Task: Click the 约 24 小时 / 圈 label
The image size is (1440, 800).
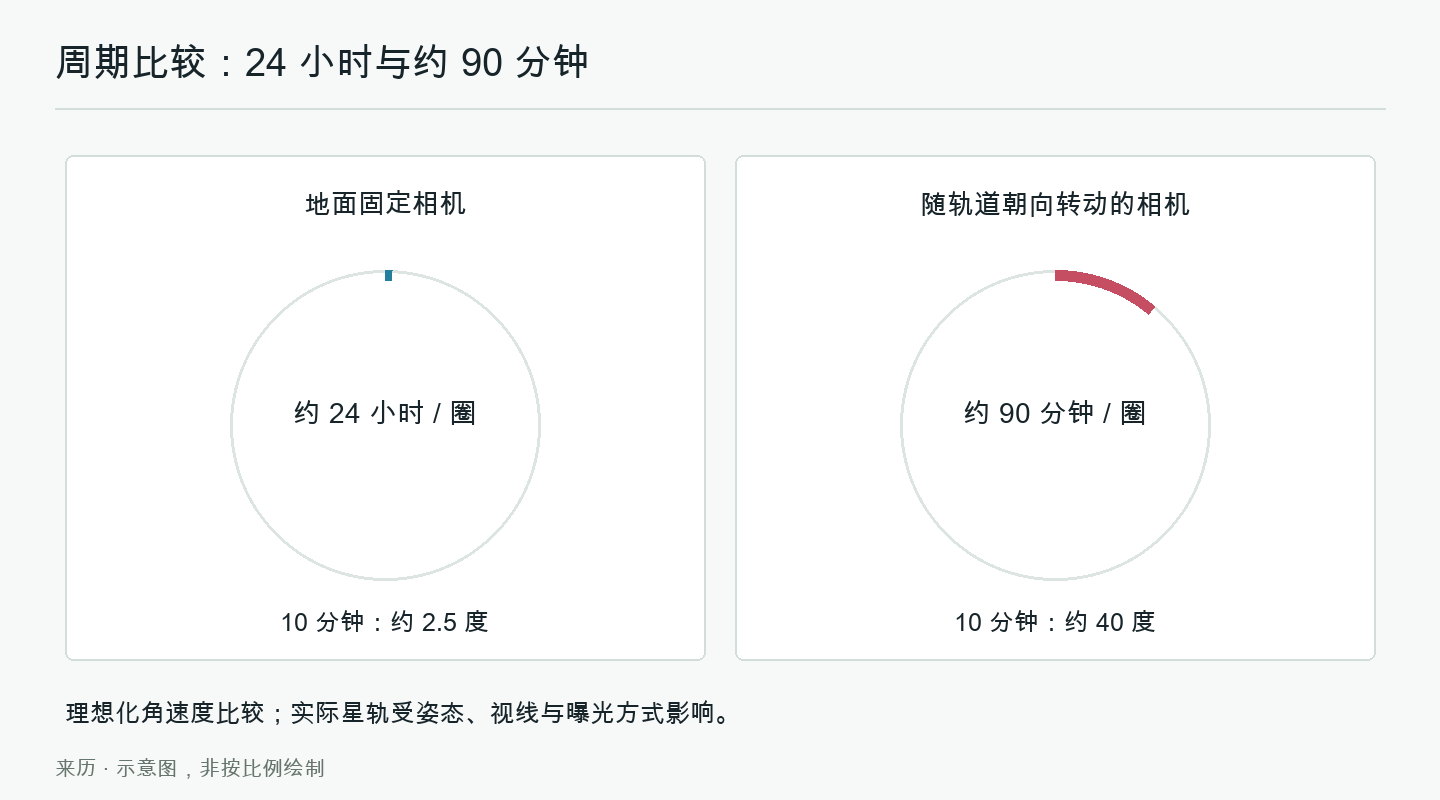Action: point(385,413)
